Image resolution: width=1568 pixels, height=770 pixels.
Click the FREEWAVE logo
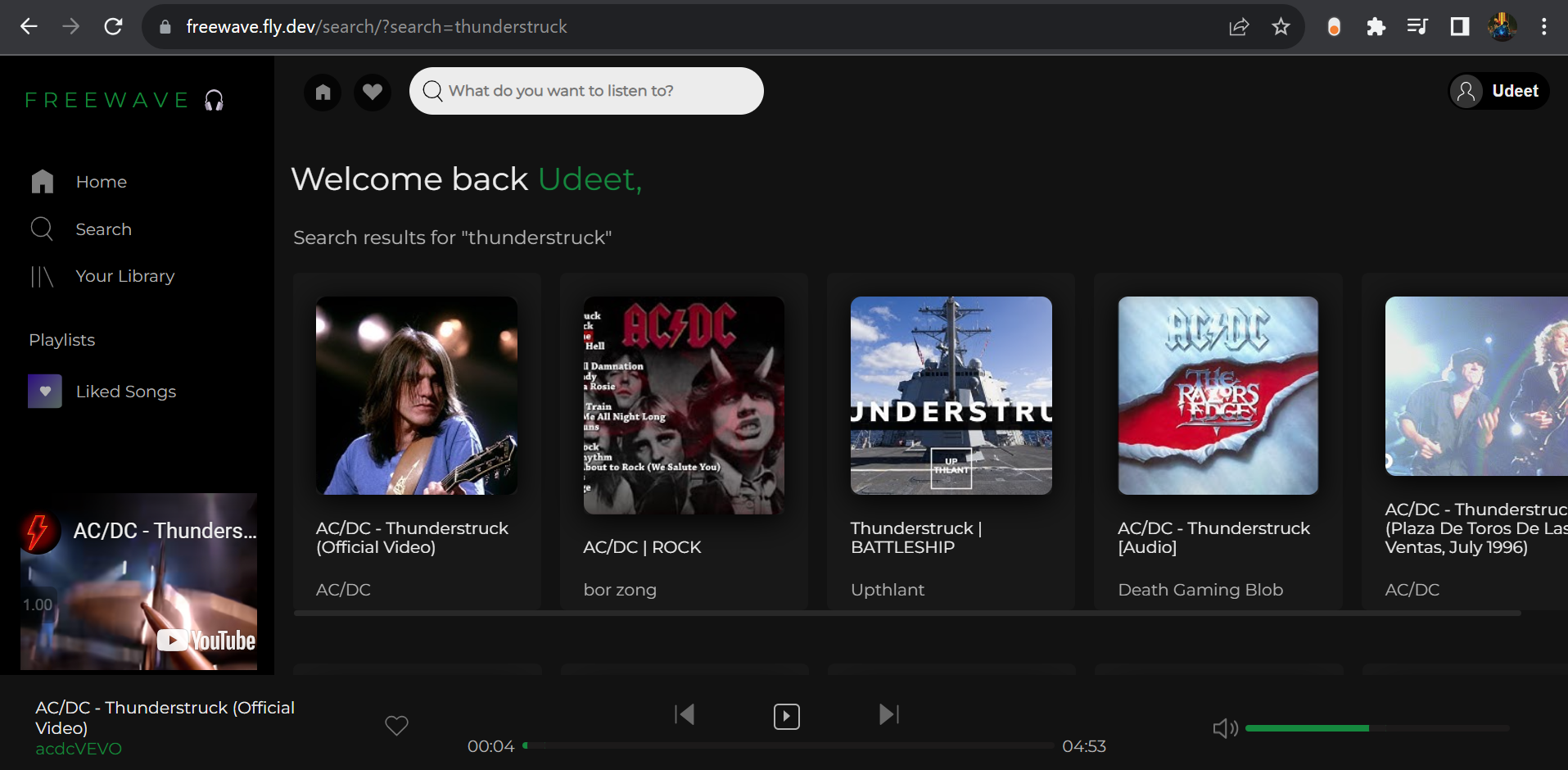124,100
